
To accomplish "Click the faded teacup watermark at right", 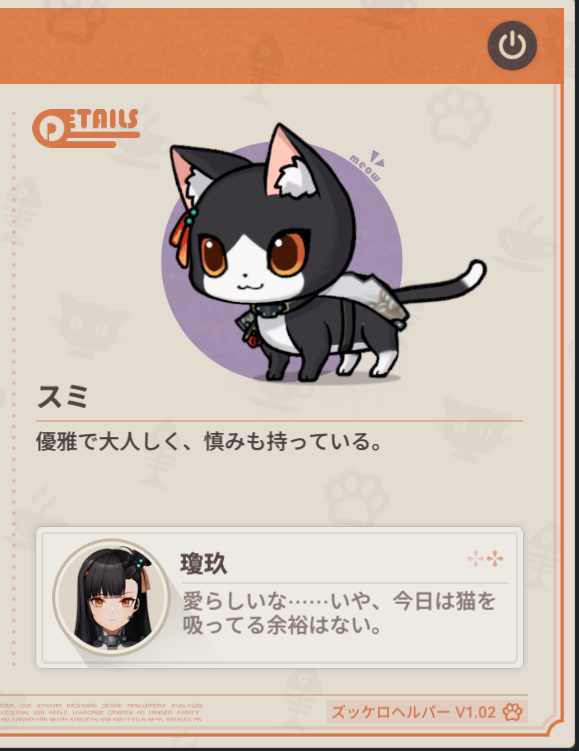I will [x=524, y=239].
